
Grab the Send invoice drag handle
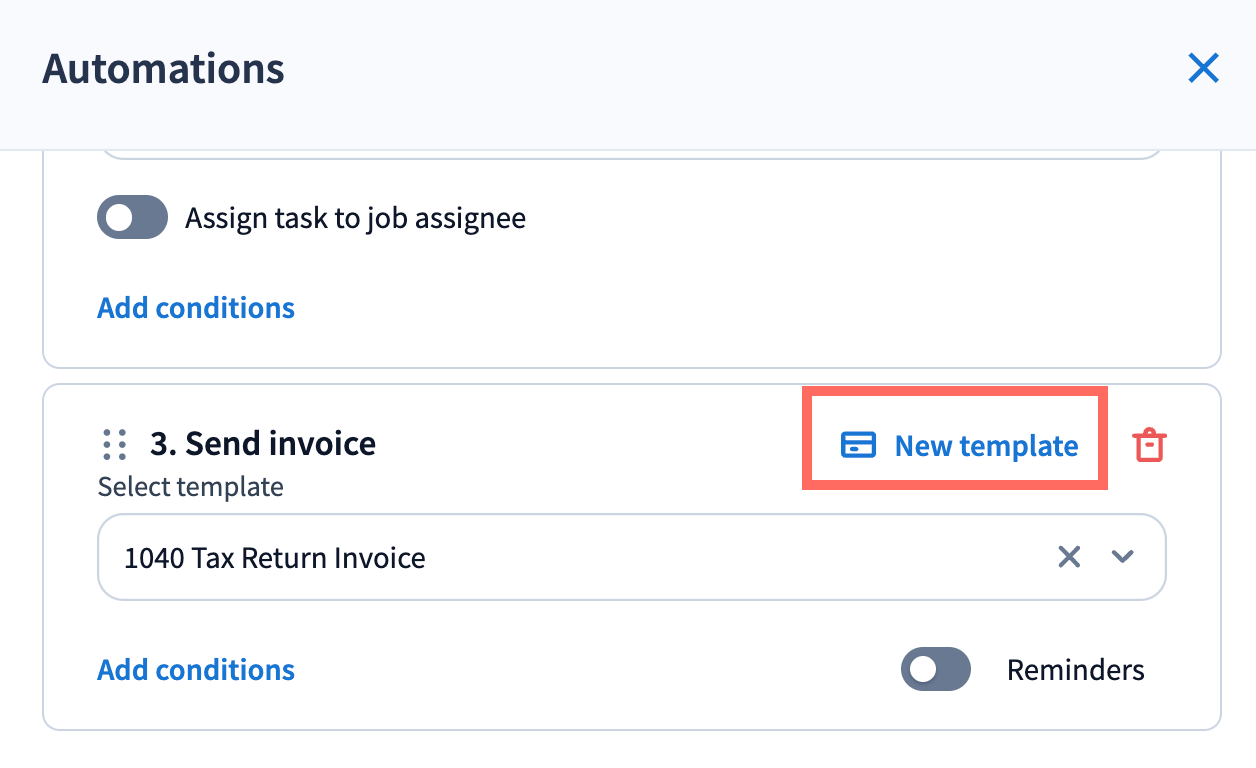(115, 443)
